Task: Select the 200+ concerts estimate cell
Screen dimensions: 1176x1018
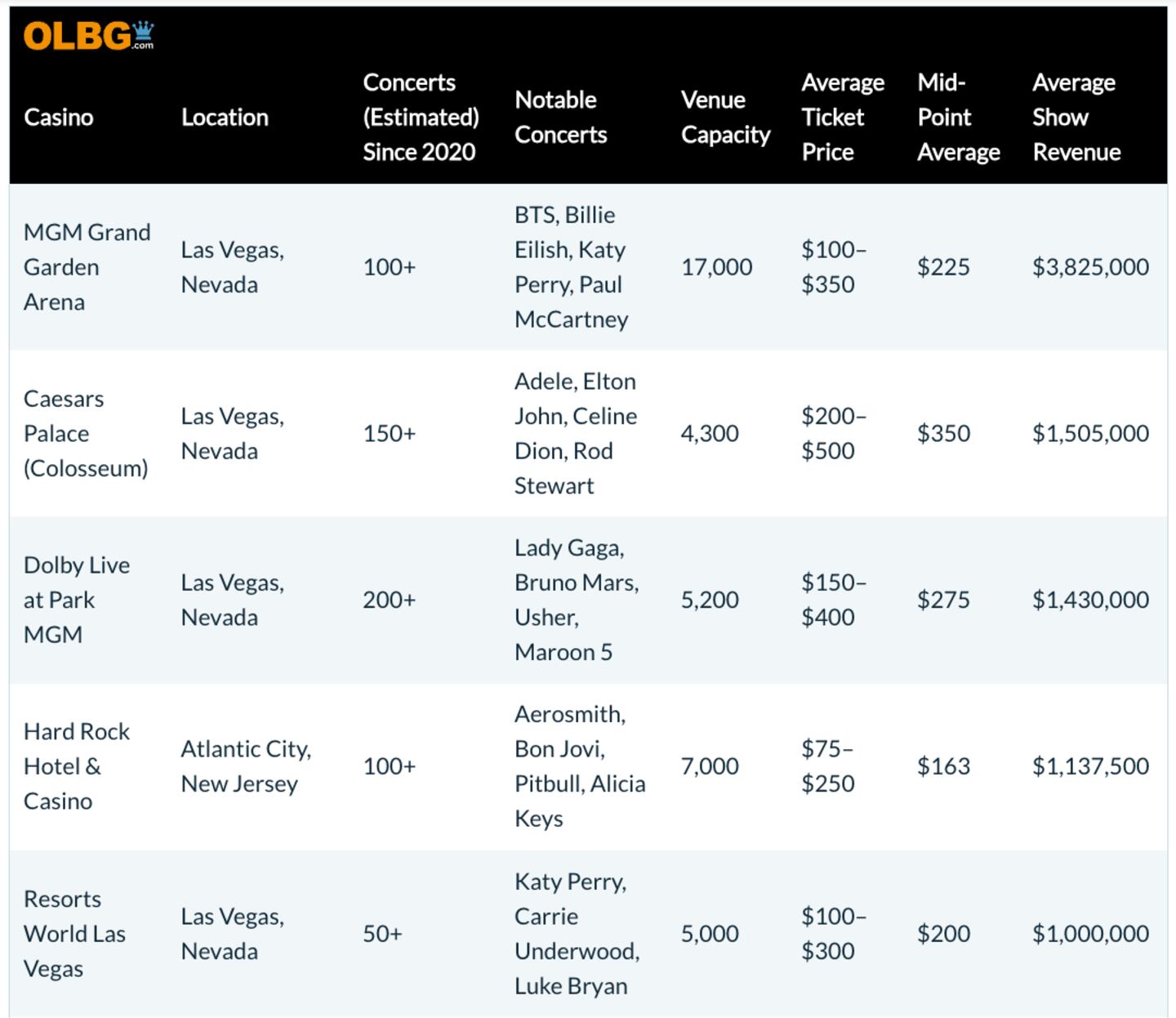Action: point(390,600)
